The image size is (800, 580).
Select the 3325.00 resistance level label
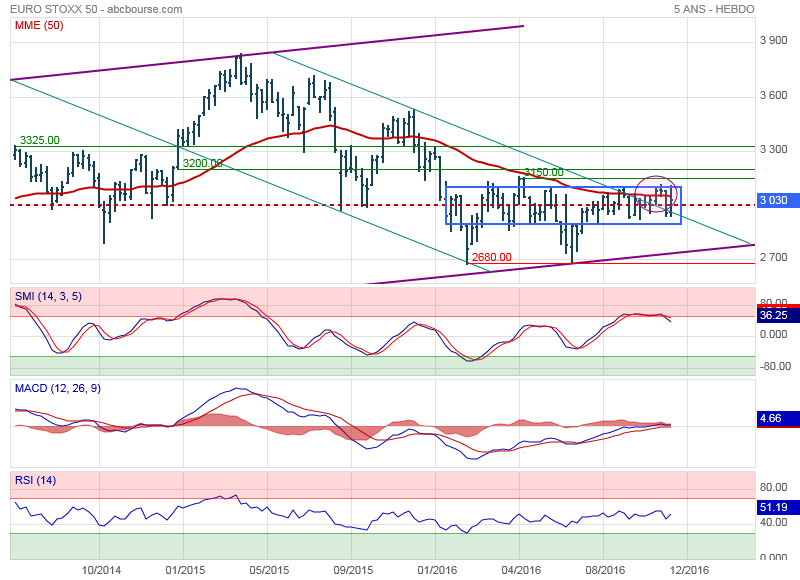40,140
